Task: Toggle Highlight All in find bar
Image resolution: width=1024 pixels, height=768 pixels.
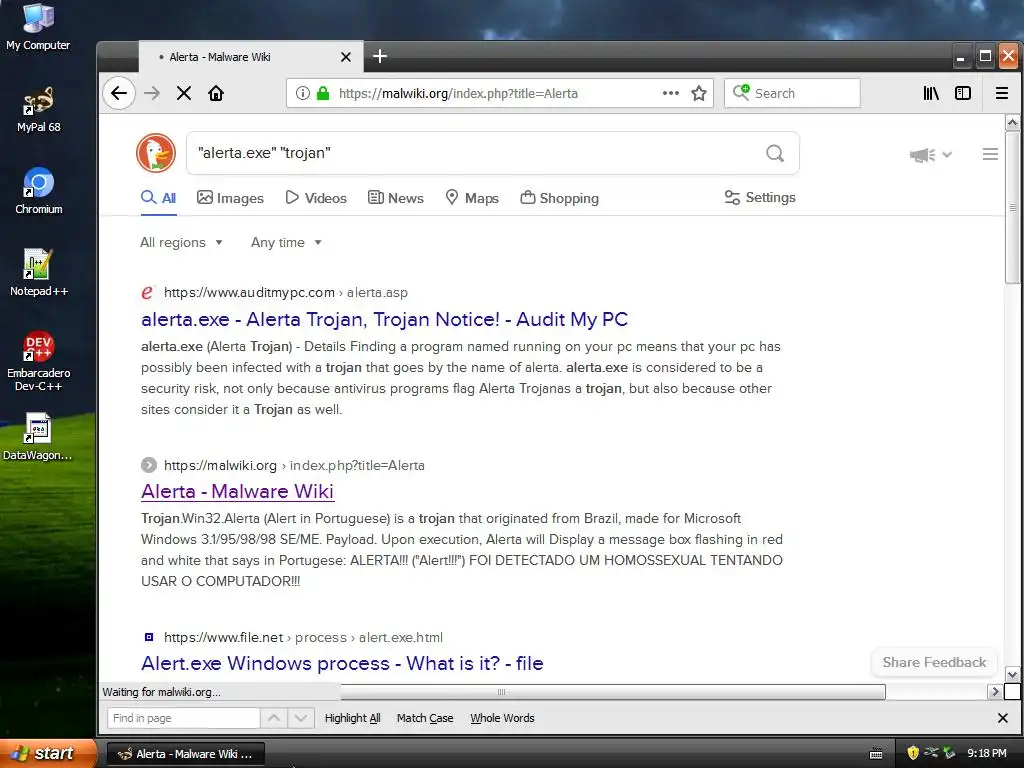Action: [353, 718]
